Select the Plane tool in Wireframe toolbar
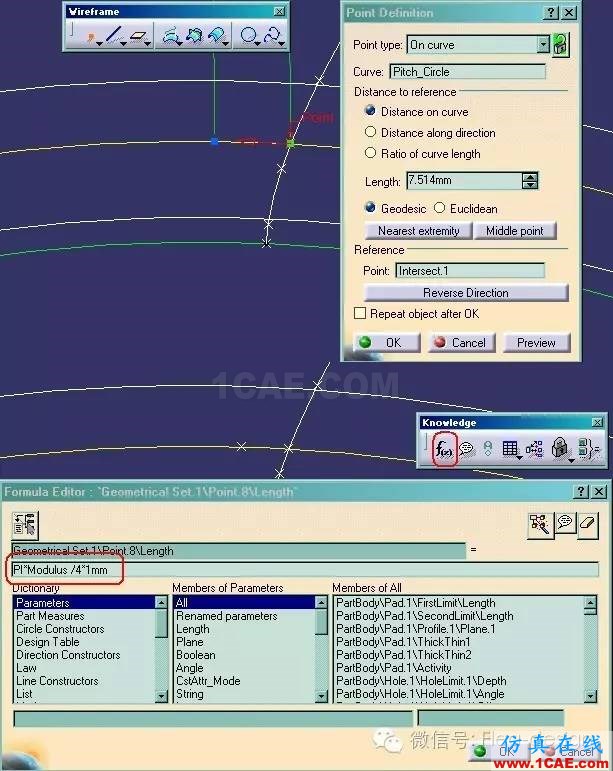This screenshot has height=771, width=613. coord(139,36)
